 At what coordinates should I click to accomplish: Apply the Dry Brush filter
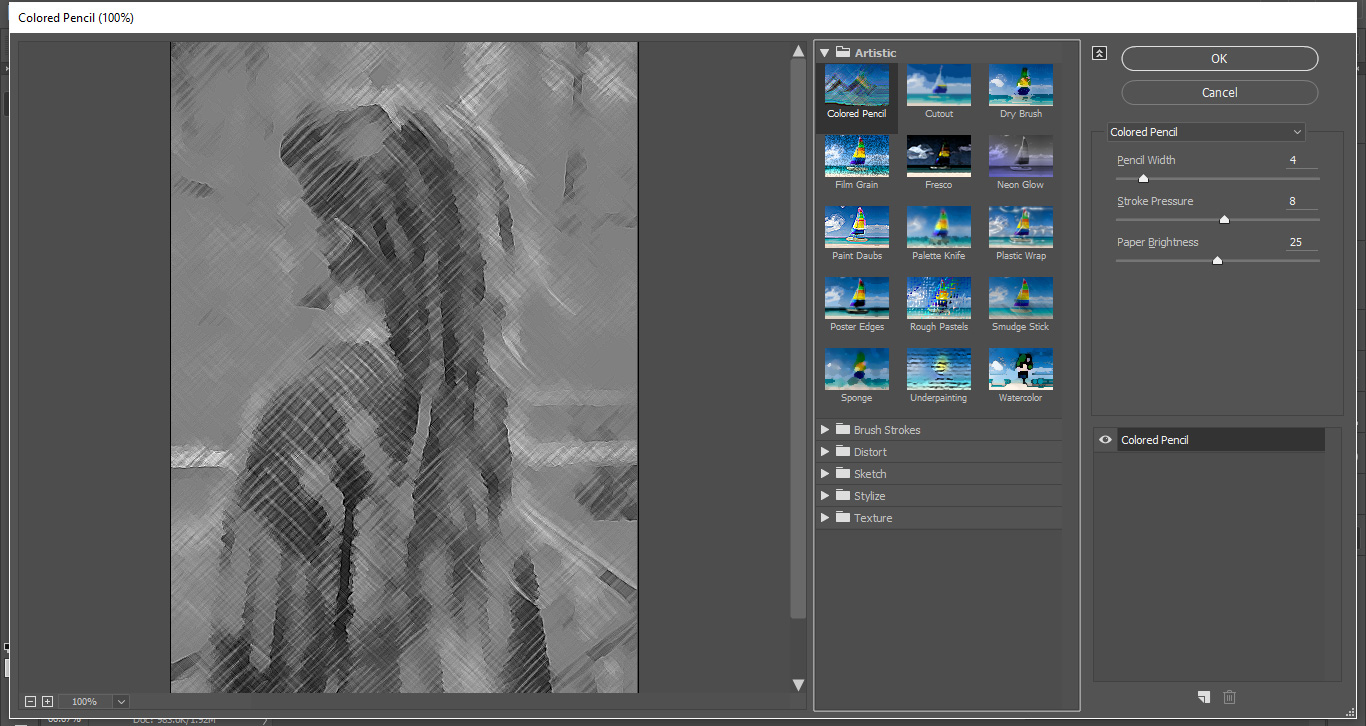pos(1020,84)
